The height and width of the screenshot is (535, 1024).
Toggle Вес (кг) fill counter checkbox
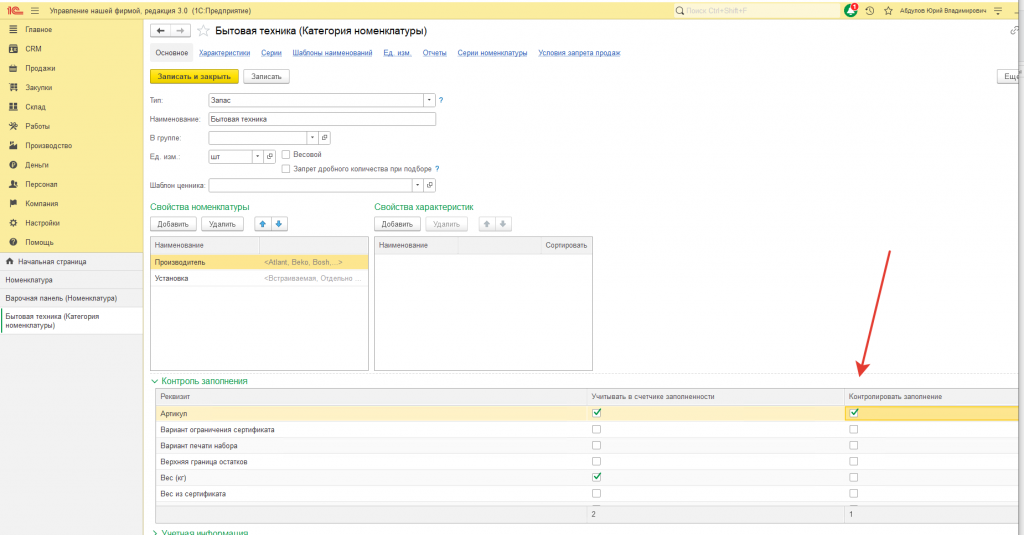596,477
